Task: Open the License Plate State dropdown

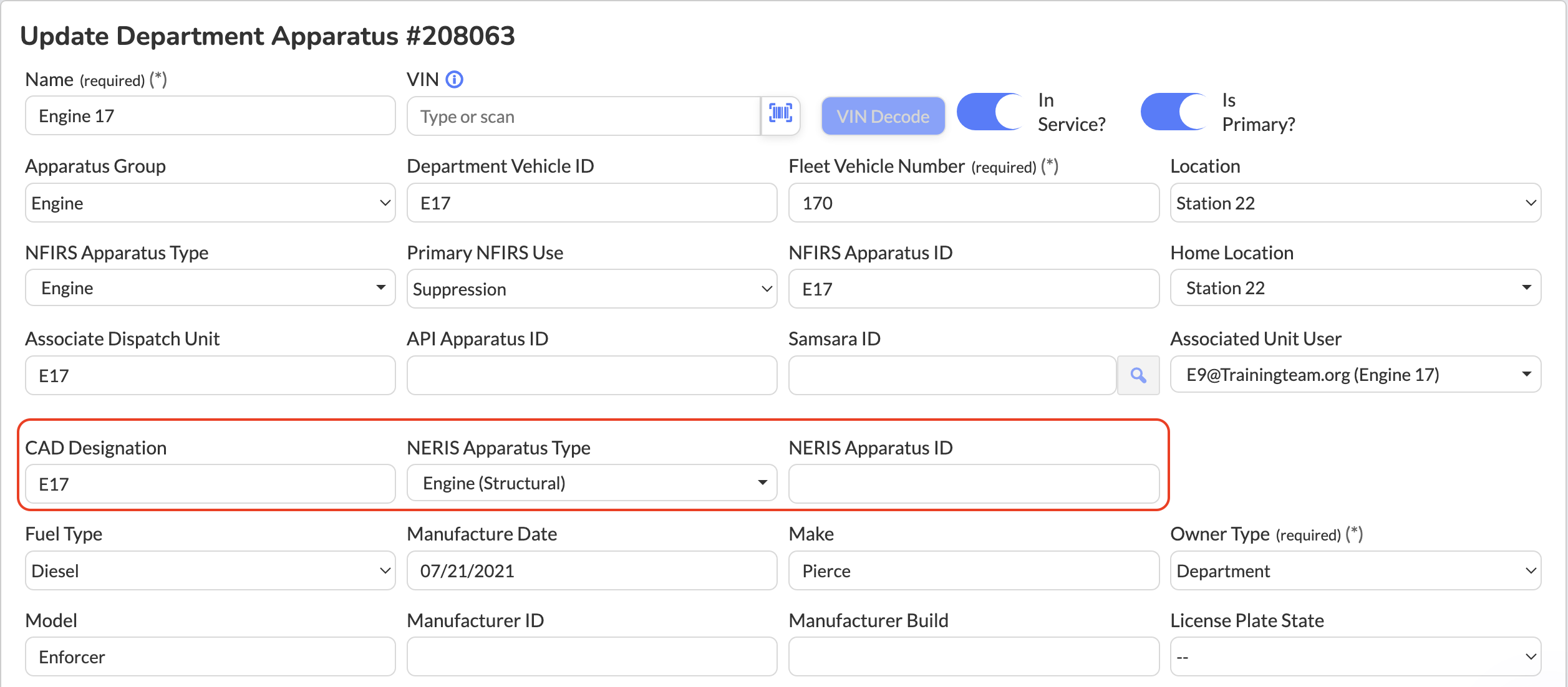Action: click(1355, 657)
